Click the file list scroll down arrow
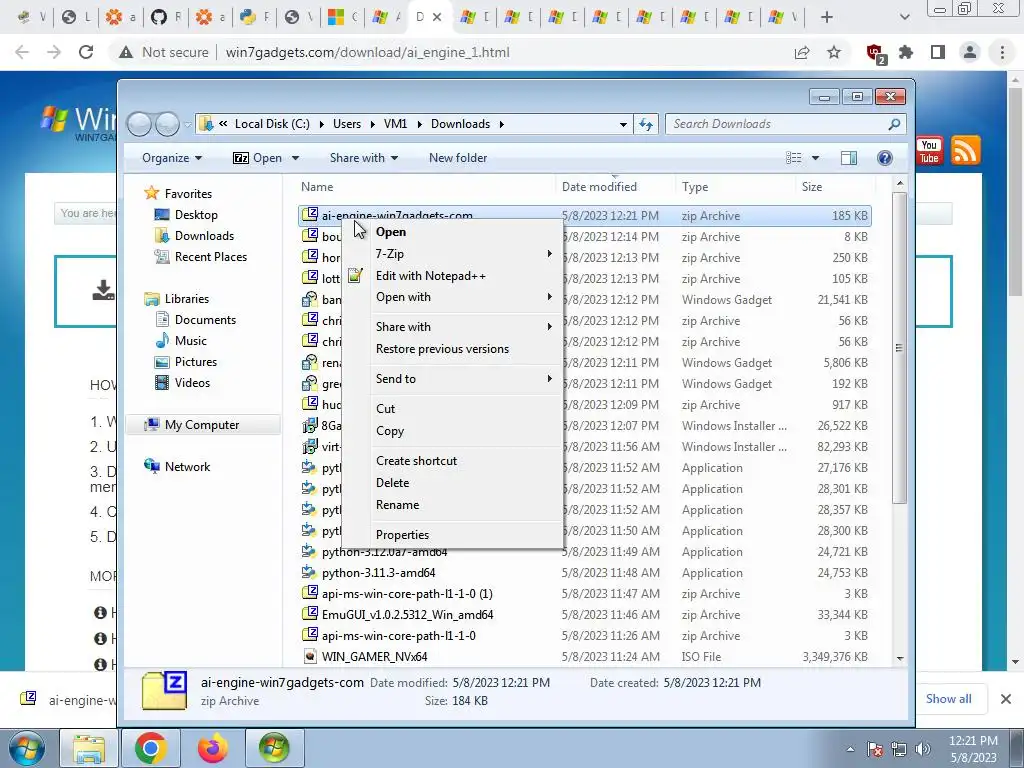The height and width of the screenshot is (768, 1024). point(900,658)
